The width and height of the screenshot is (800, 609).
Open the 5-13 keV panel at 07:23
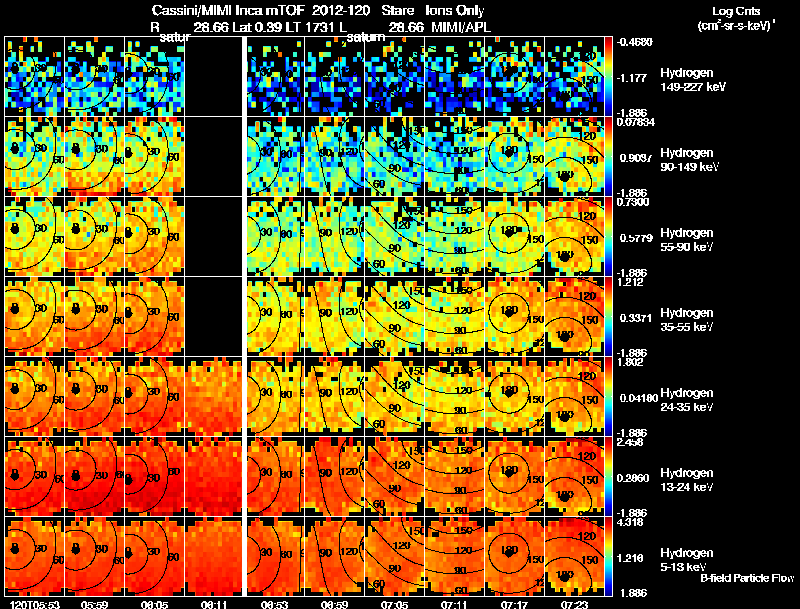click(x=574, y=556)
